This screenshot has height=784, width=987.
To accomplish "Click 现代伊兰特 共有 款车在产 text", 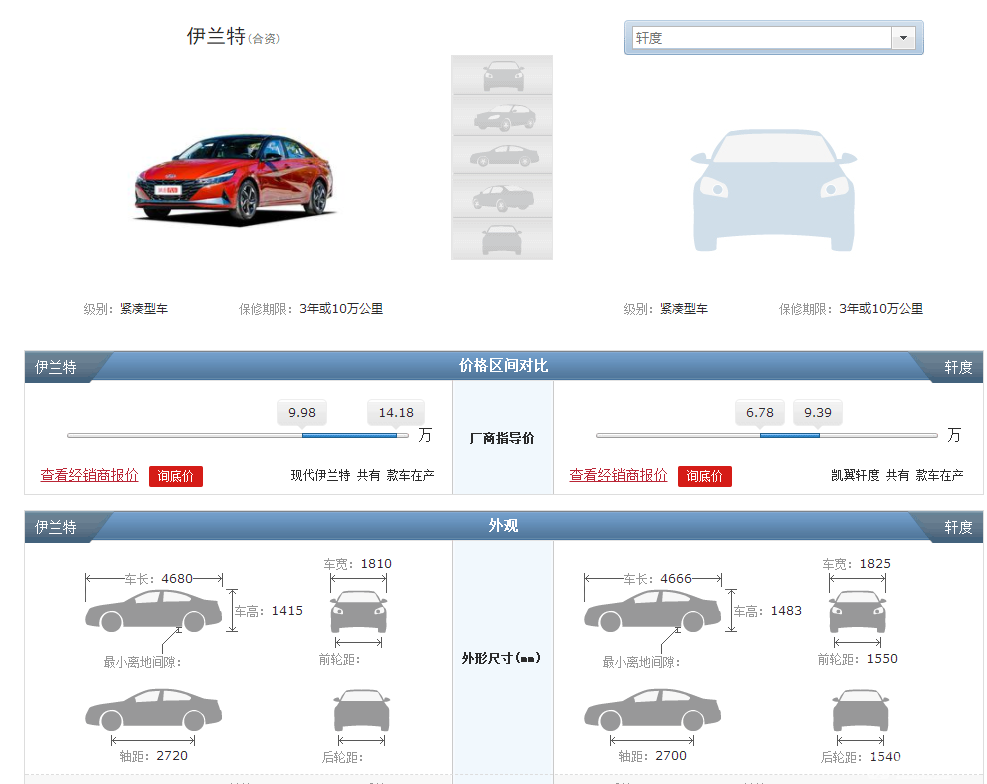I will [x=363, y=475].
